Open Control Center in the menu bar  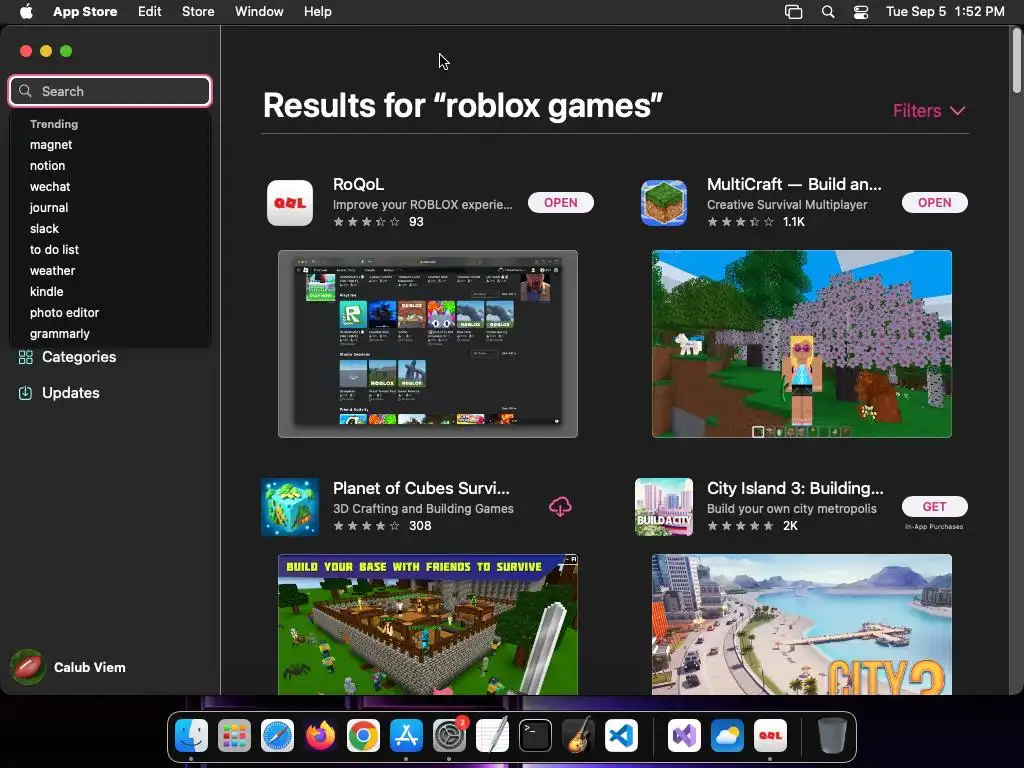pos(861,12)
